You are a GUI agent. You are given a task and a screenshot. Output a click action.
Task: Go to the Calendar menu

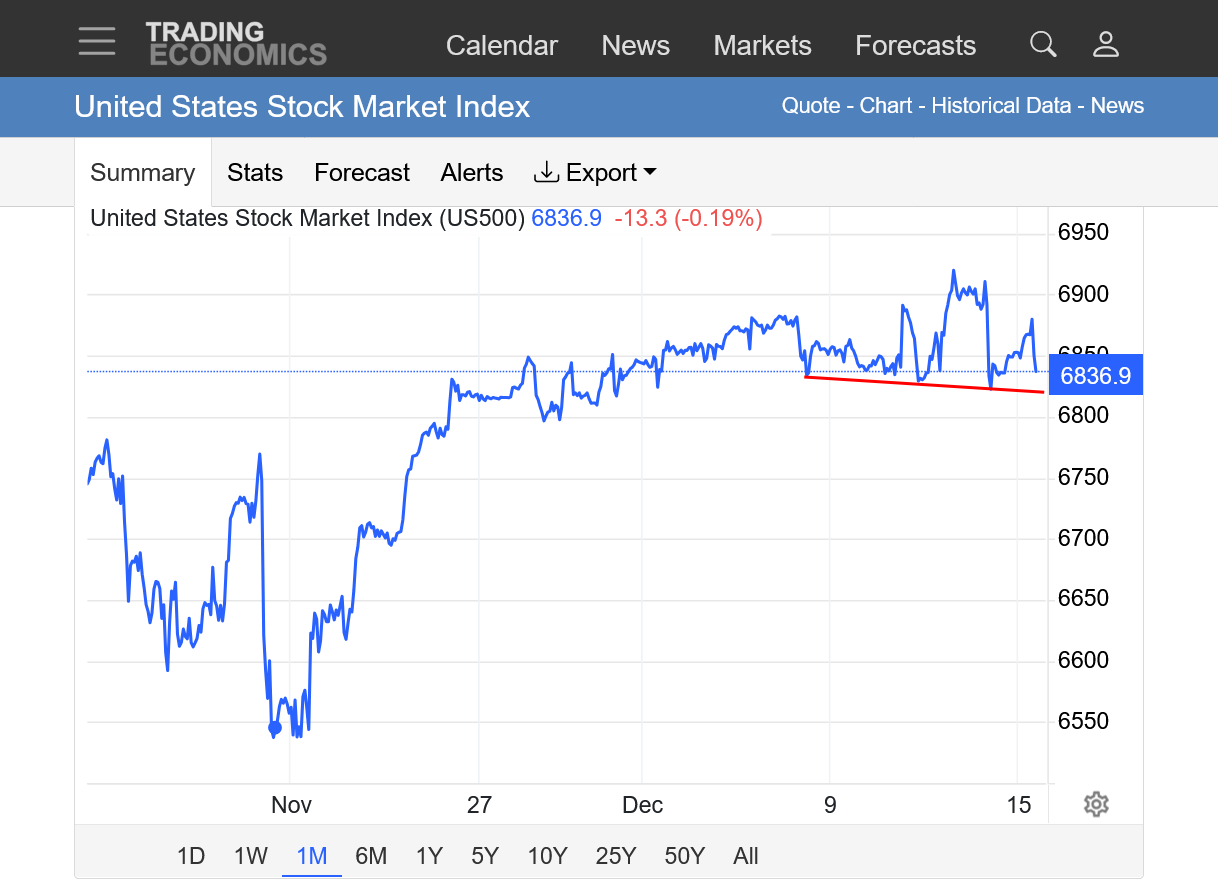point(501,45)
